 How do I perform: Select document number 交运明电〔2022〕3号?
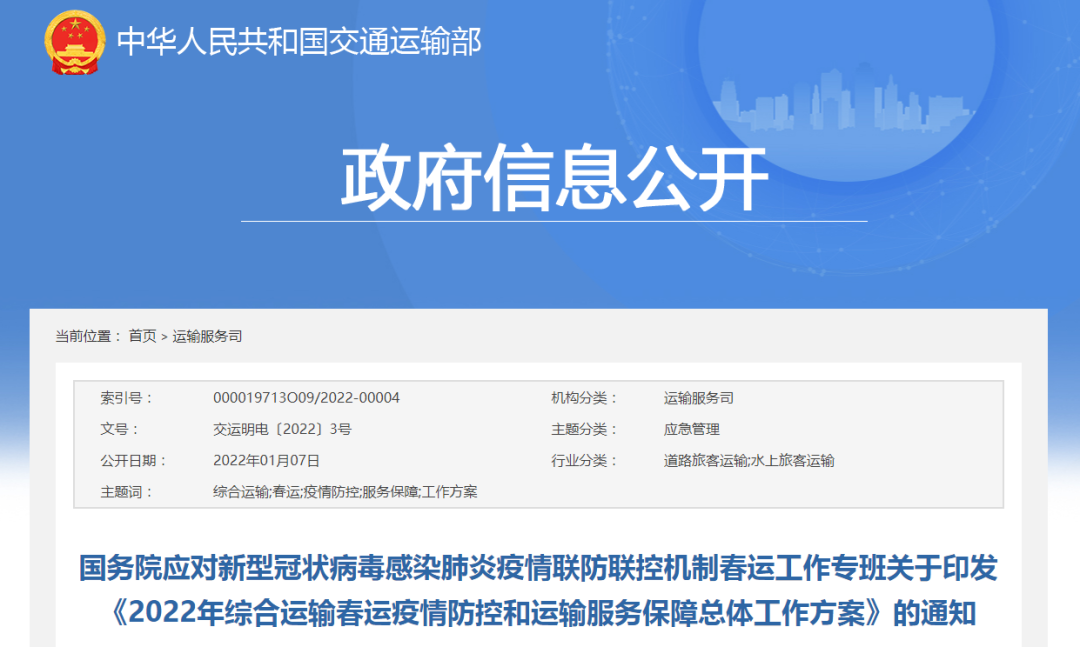click(282, 429)
